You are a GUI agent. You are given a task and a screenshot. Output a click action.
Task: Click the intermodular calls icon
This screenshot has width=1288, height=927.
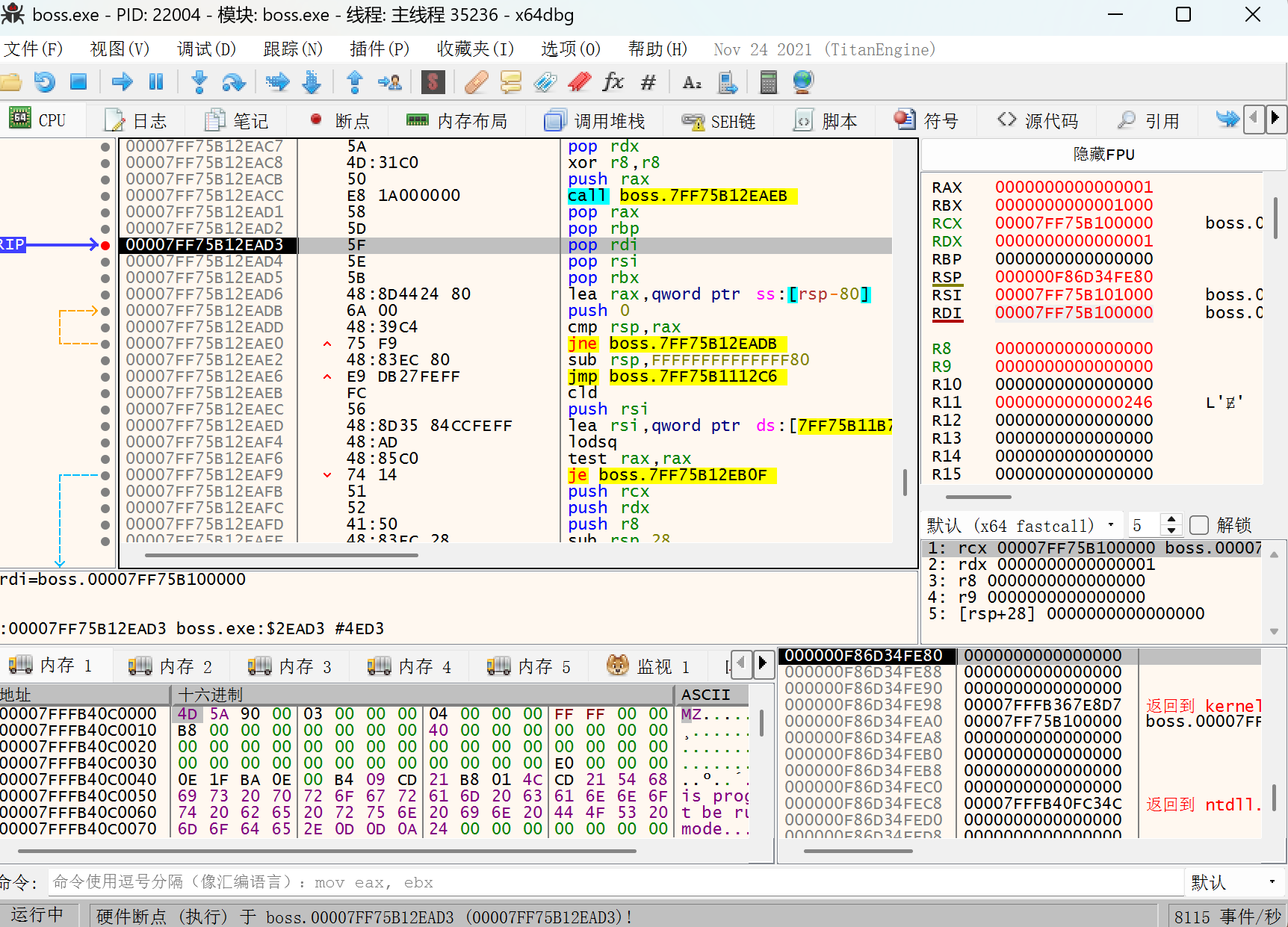(x=727, y=81)
